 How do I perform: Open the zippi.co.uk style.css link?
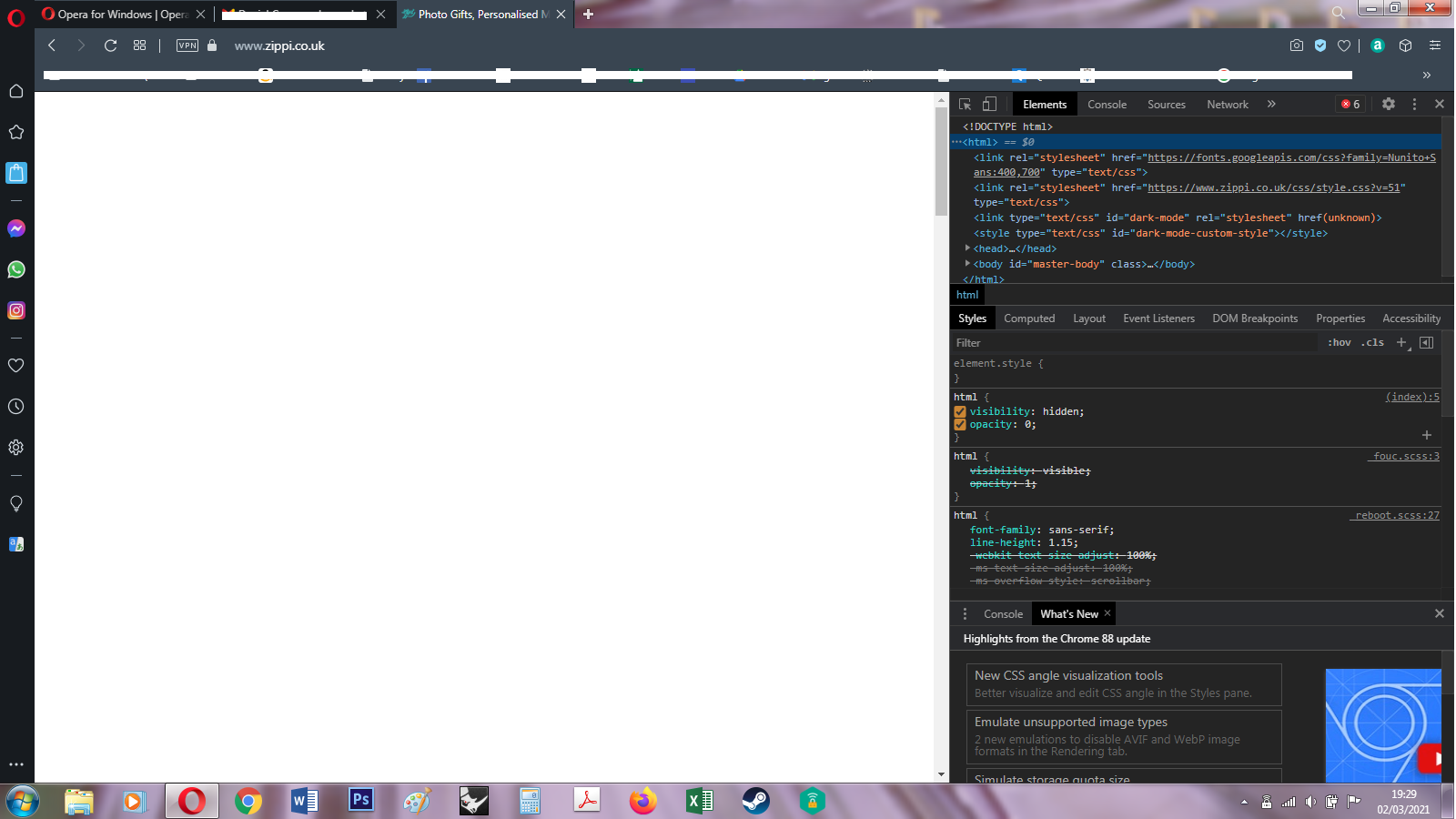point(1273,187)
